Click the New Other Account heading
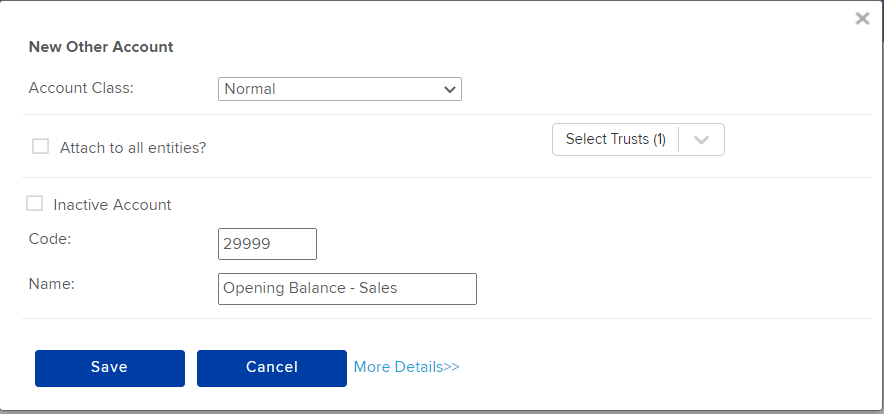The height and width of the screenshot is (414, 884). (101, 47)
